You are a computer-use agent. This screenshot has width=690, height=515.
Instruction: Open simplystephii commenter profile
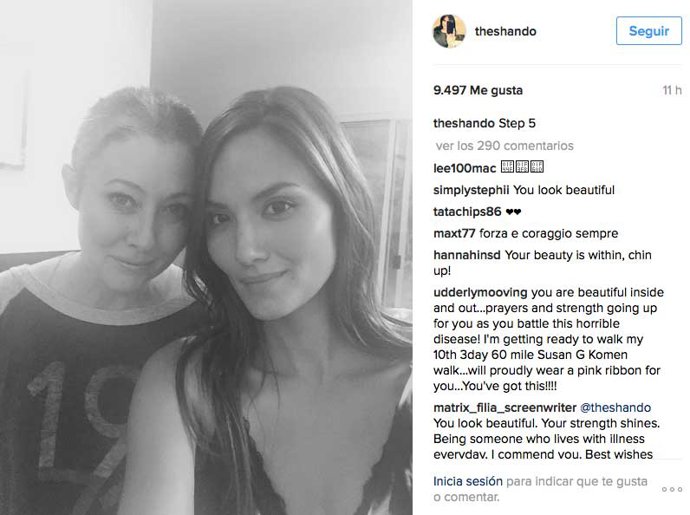471,190
